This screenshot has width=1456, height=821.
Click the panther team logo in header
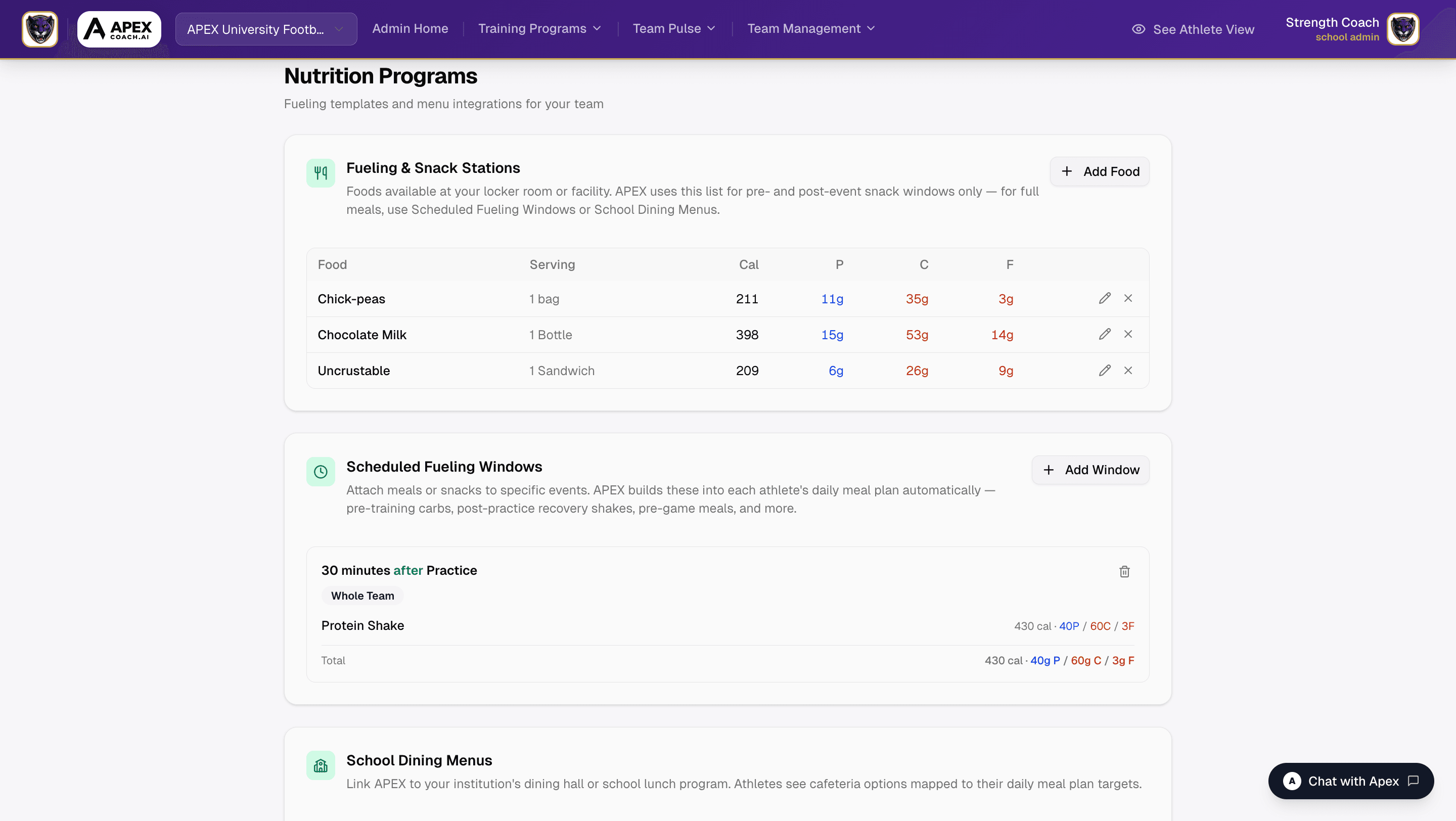(39, 29)
